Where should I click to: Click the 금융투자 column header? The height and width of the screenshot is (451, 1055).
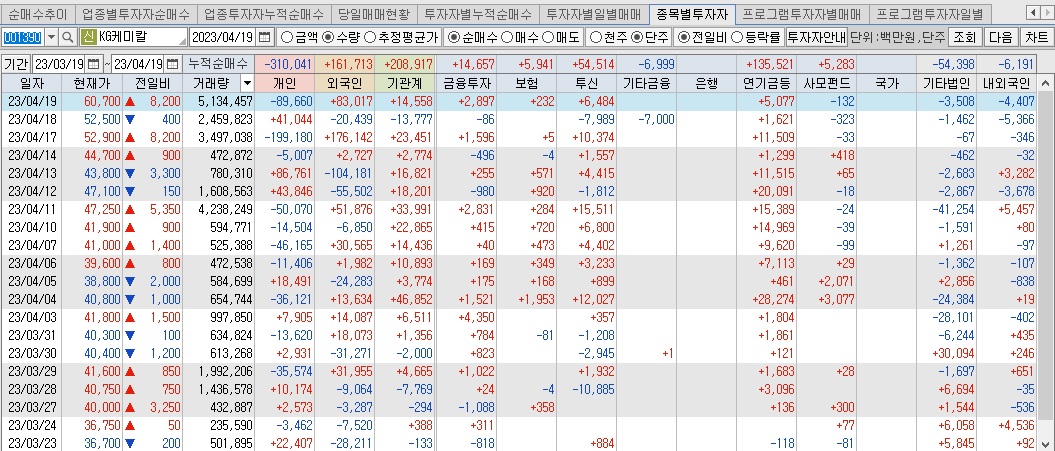(x=467, y=84)
